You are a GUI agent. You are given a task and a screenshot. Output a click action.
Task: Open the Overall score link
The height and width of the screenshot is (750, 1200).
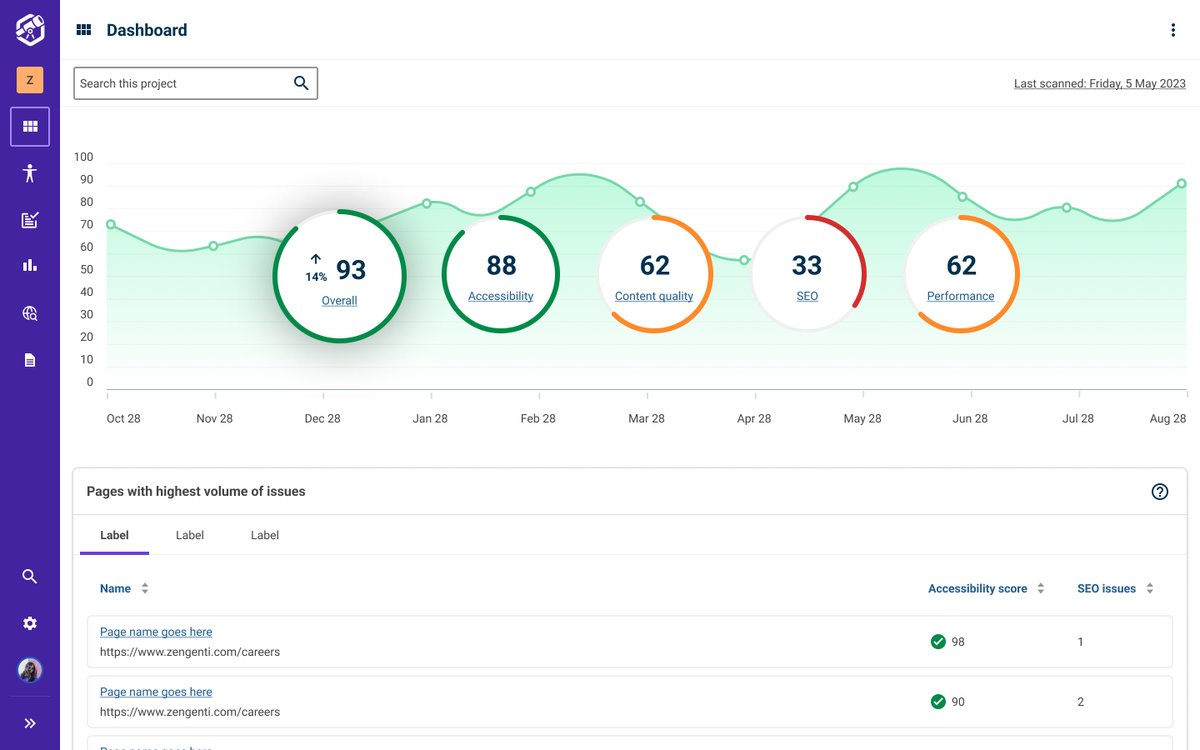click(339, 301)
